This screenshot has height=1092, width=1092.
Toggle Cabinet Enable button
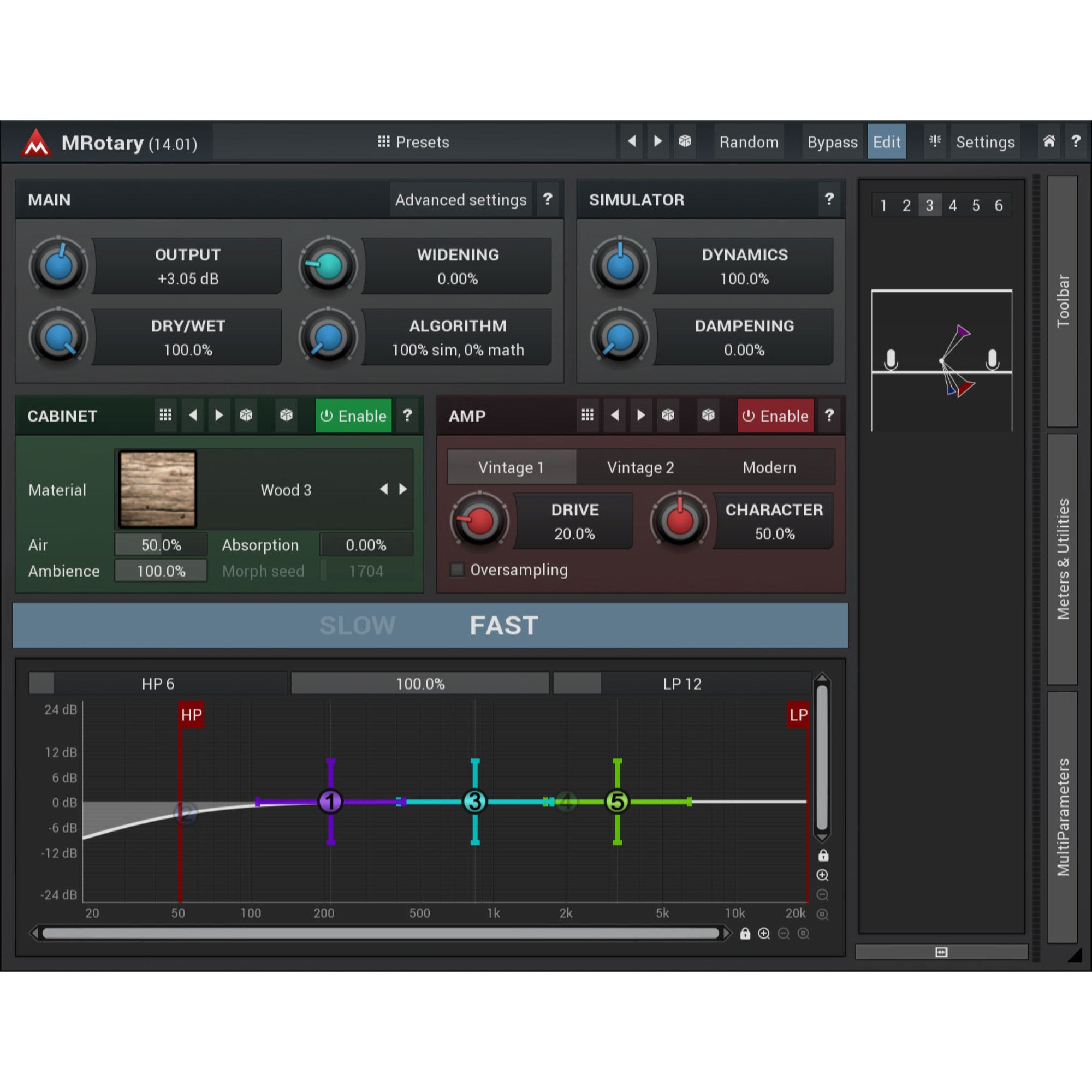[x=353, y=416]
